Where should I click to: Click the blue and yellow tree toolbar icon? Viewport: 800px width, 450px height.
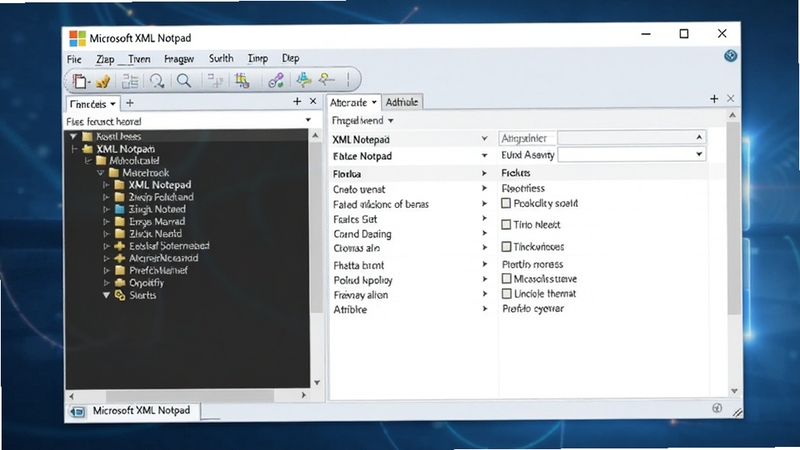(x=304, y=80)
